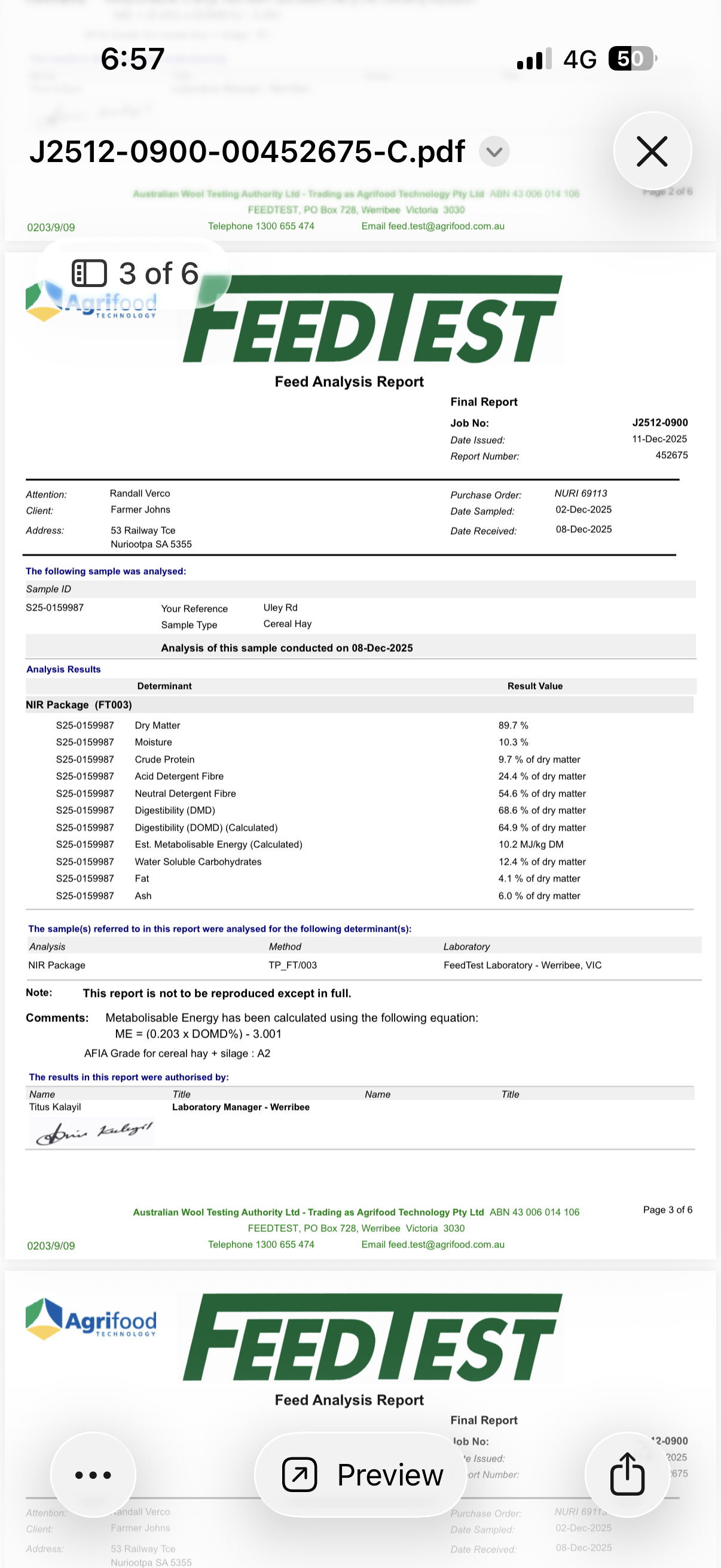Screen dimensions: 721x1568
Task: Close the PDF viewer with the X button
Action: [652, 151]
